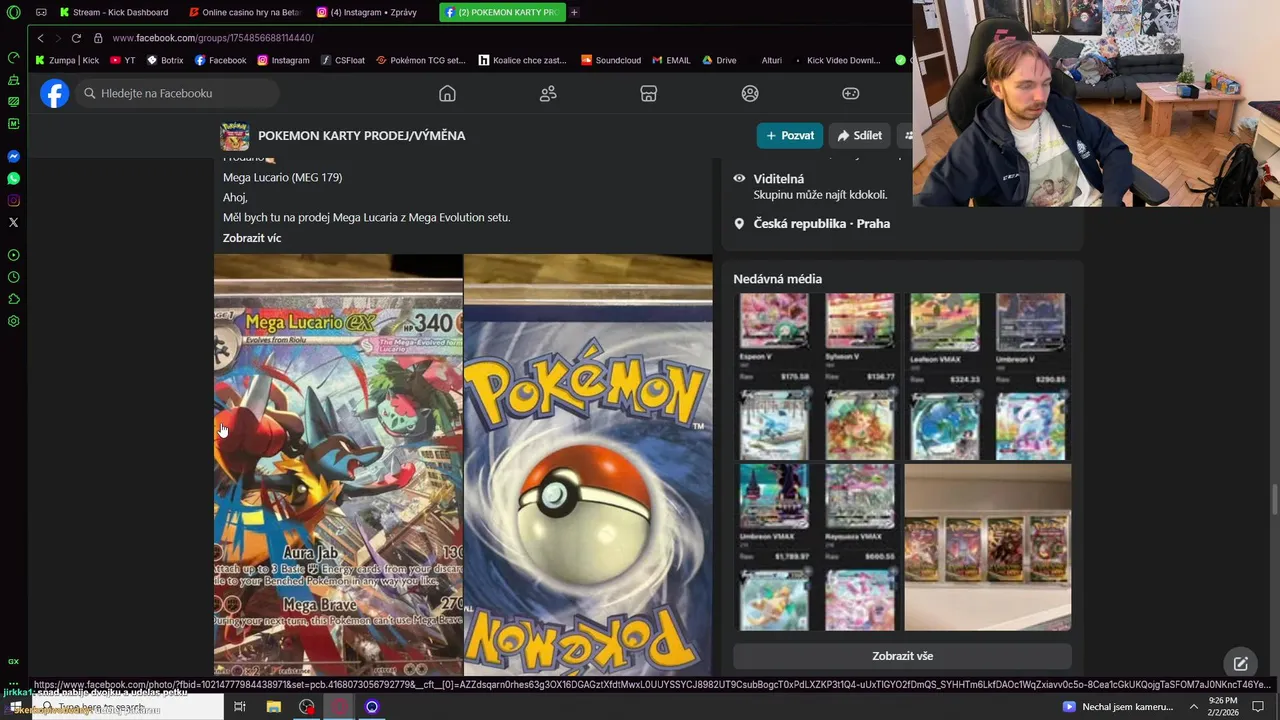Click the new message compose icon
1280x720 pixels.
coord(1240,663)
